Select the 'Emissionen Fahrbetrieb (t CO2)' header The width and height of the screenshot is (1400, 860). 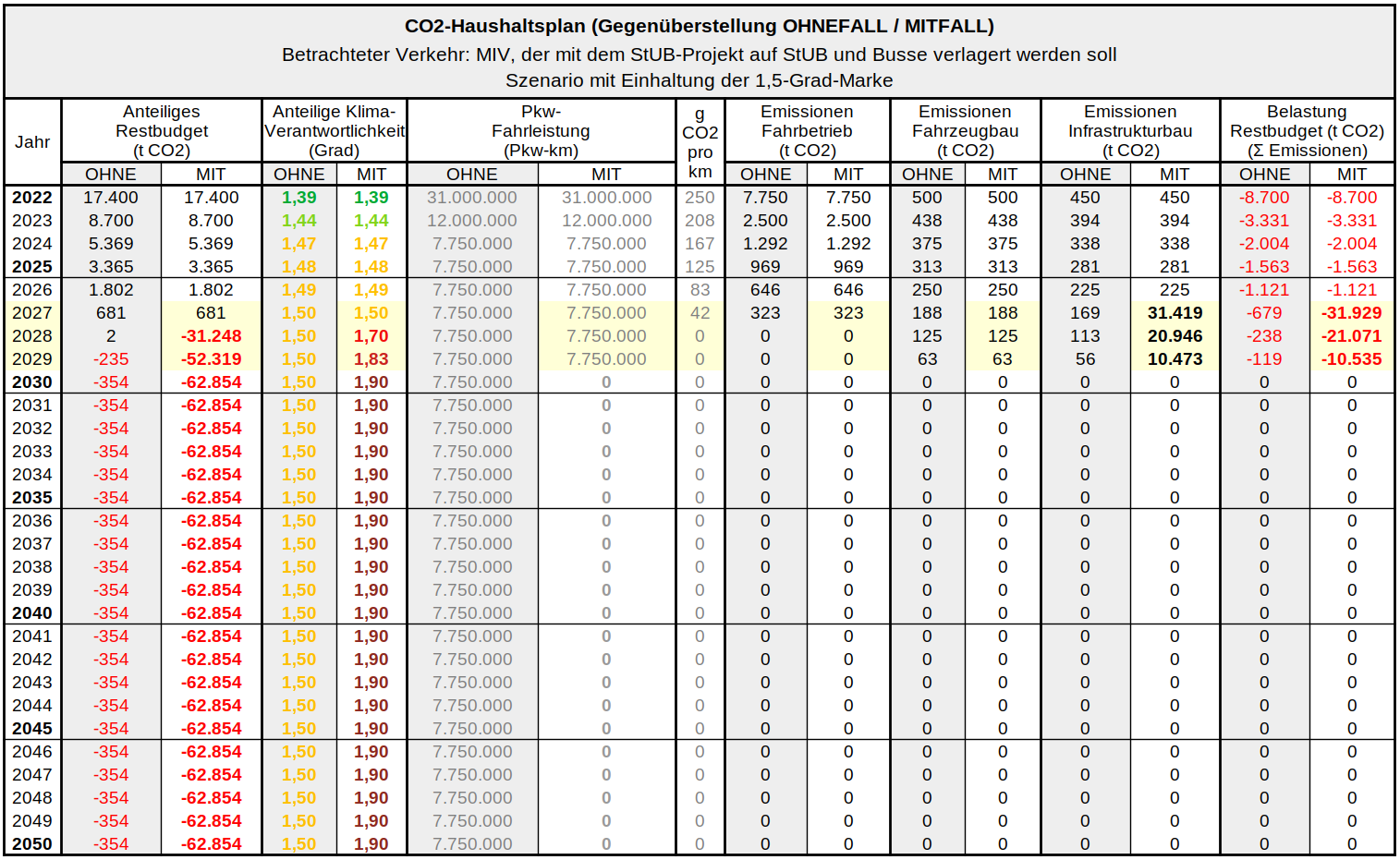(808, 130)
